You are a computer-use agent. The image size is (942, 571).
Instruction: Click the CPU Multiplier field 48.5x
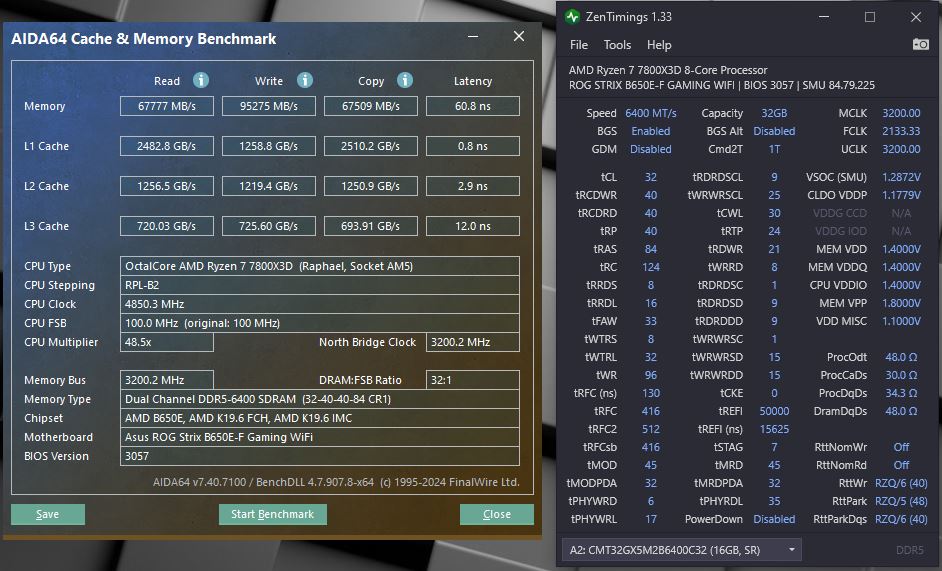point(167,342)
